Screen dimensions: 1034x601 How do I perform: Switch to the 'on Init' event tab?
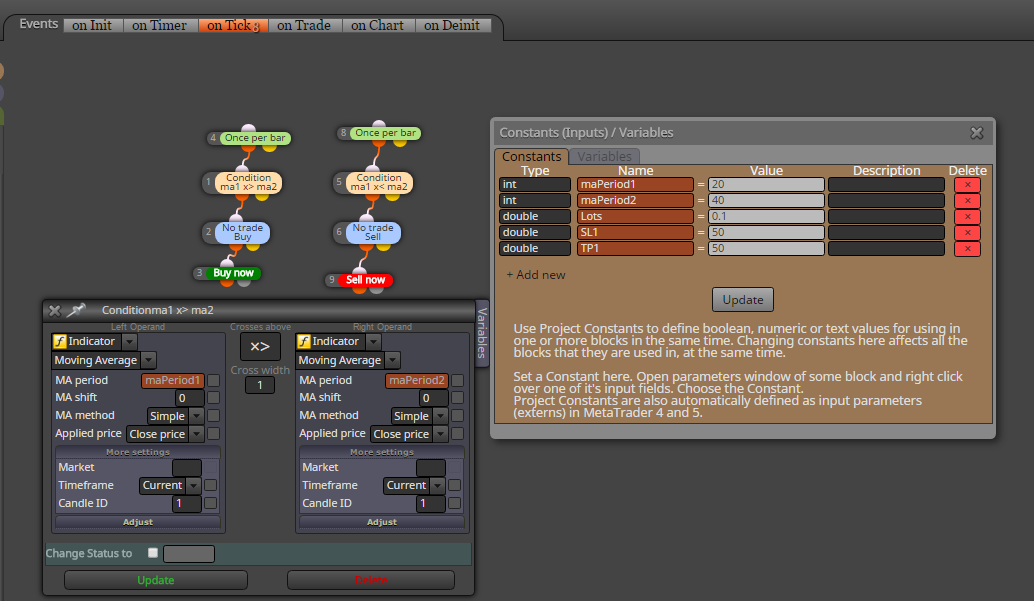pos(92,25)
